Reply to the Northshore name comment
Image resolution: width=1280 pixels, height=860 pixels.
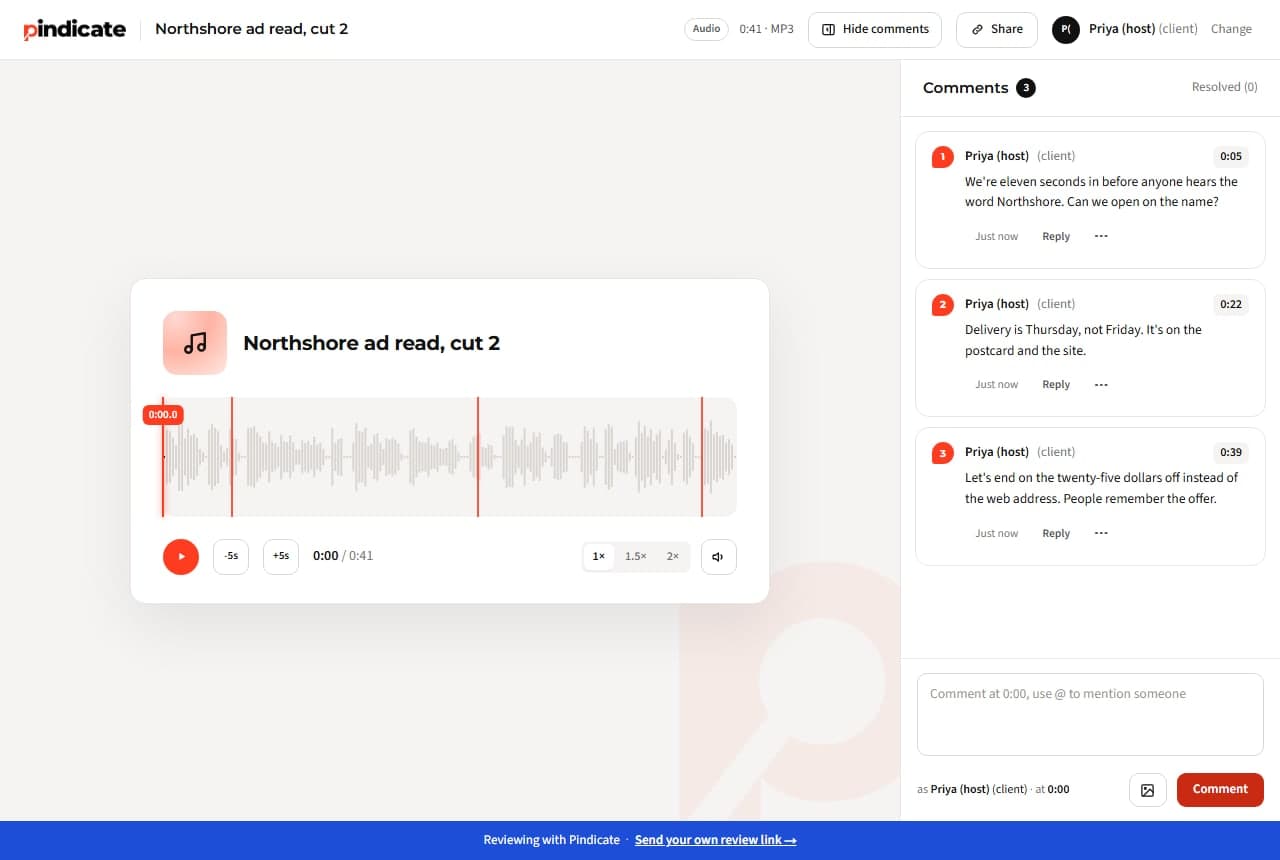pyautogui.click(x=1056, y=236)
